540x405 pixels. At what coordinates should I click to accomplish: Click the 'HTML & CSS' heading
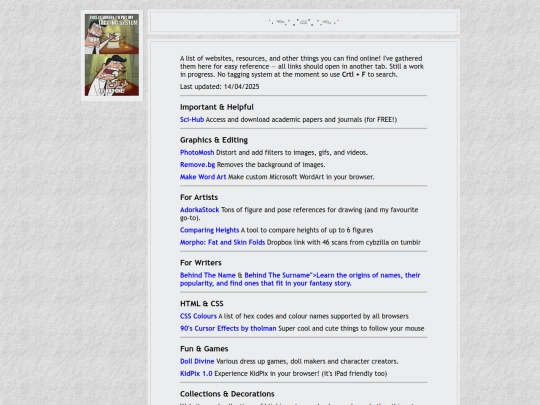tap(202, 304)
